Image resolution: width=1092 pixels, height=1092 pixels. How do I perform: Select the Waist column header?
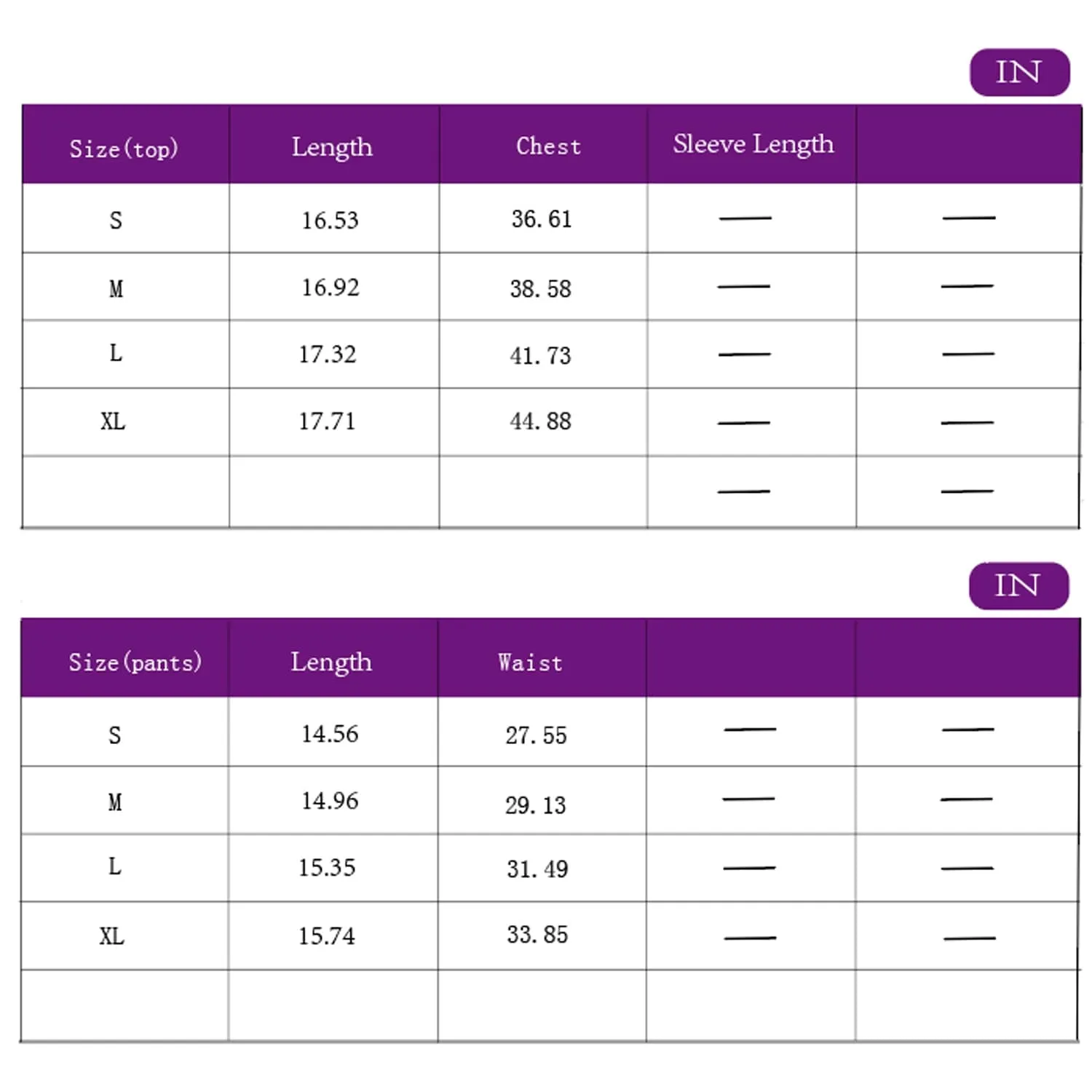530,662
